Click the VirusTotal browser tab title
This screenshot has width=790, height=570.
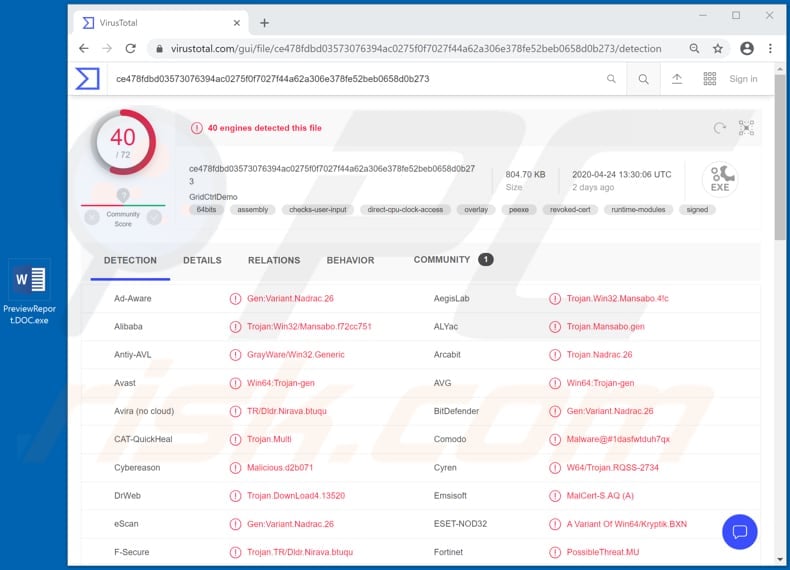pos(118,23)
